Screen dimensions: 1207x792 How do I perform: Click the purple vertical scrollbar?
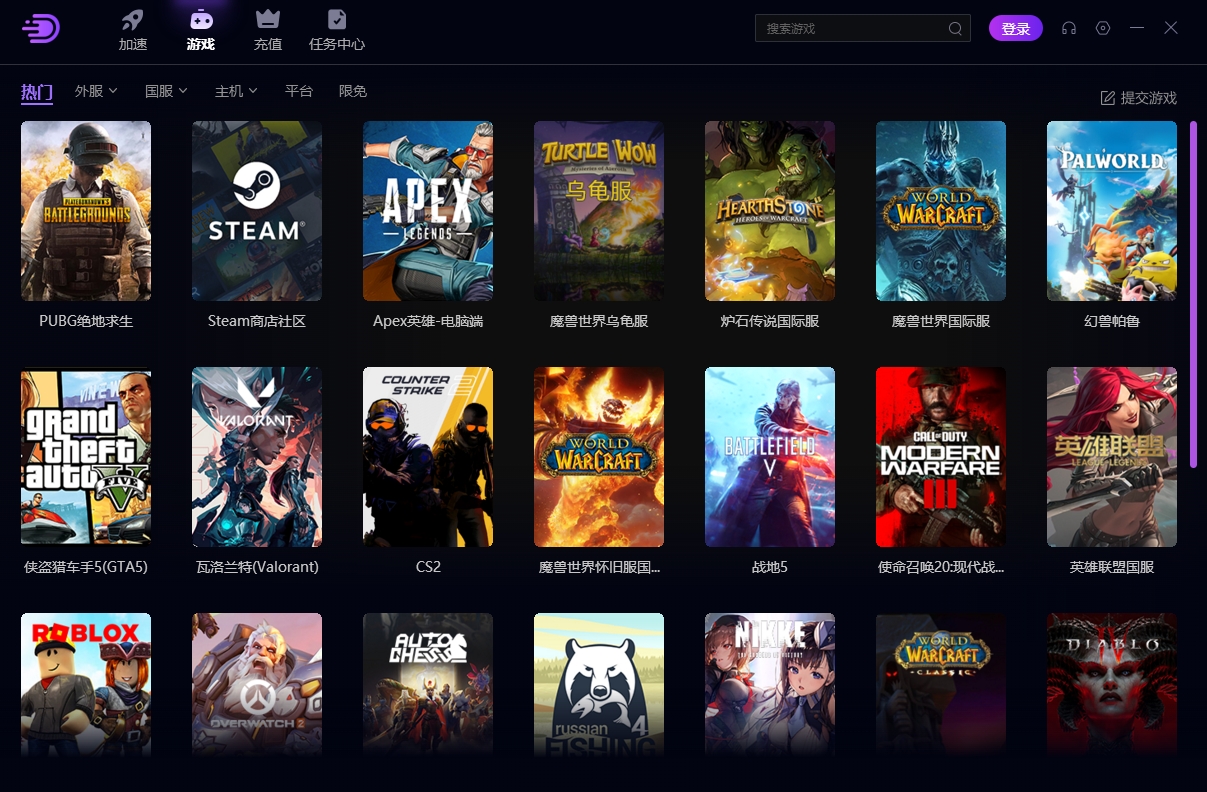click(1193, 294)
